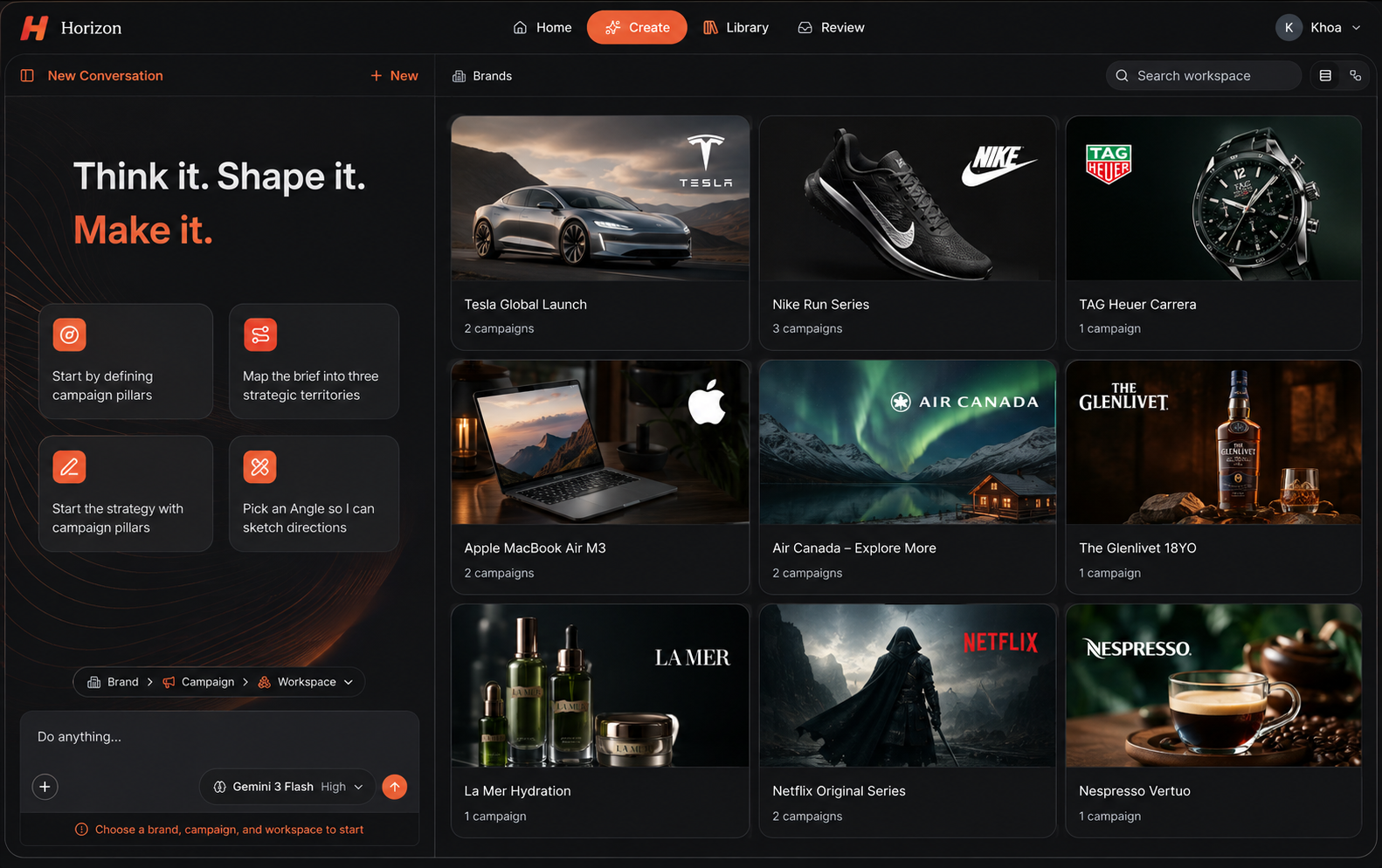Click the Search workspace field
This screenshot has height=868, width=1382.
[x=1204, y=76]
